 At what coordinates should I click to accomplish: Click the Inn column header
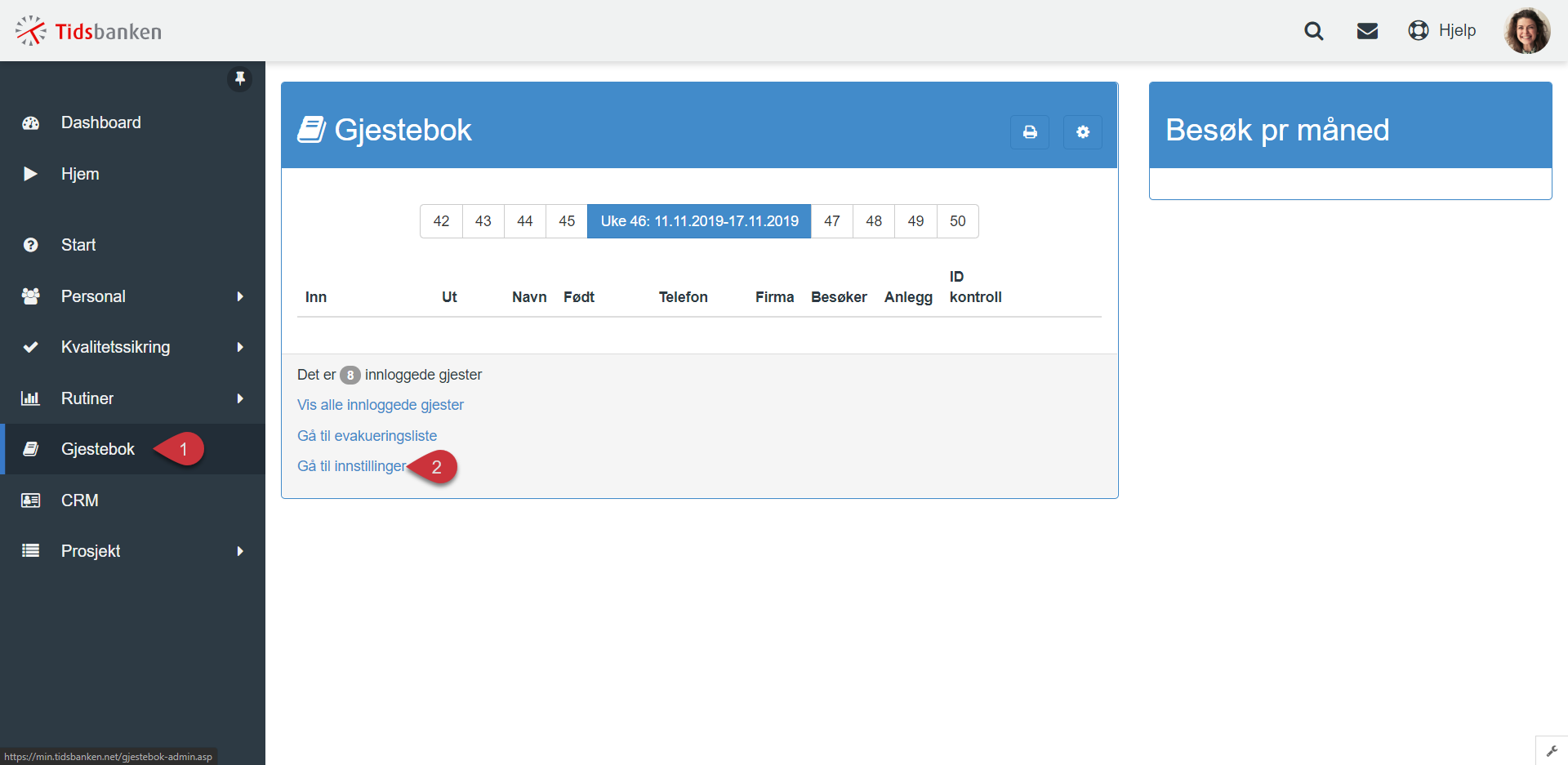coord(316,297)
